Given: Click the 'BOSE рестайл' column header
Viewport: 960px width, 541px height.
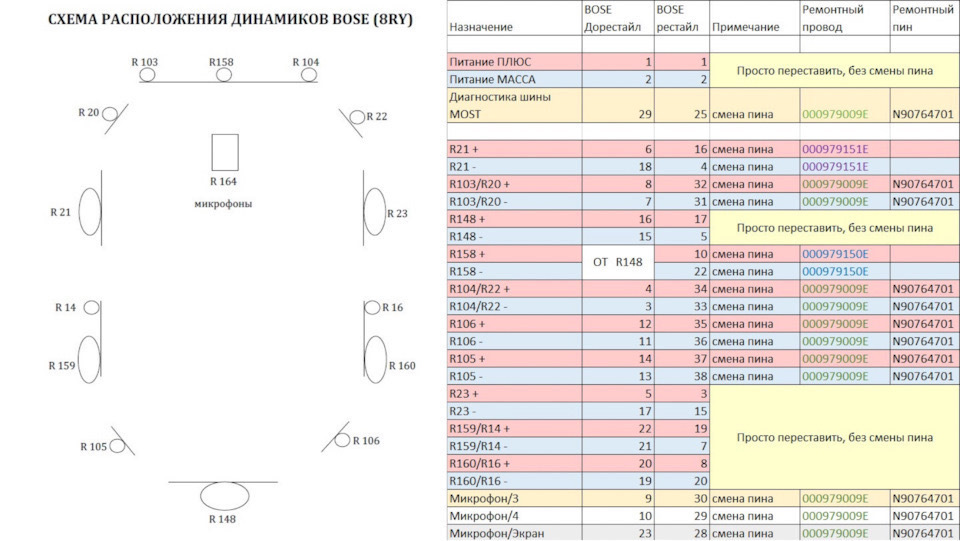Looking at the screenshot, I should click(x=677, y=18).
